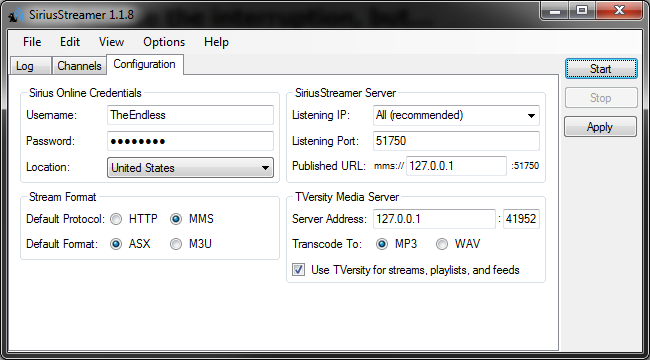Open the Help menu
650x360 pixels.
(216, 42)
